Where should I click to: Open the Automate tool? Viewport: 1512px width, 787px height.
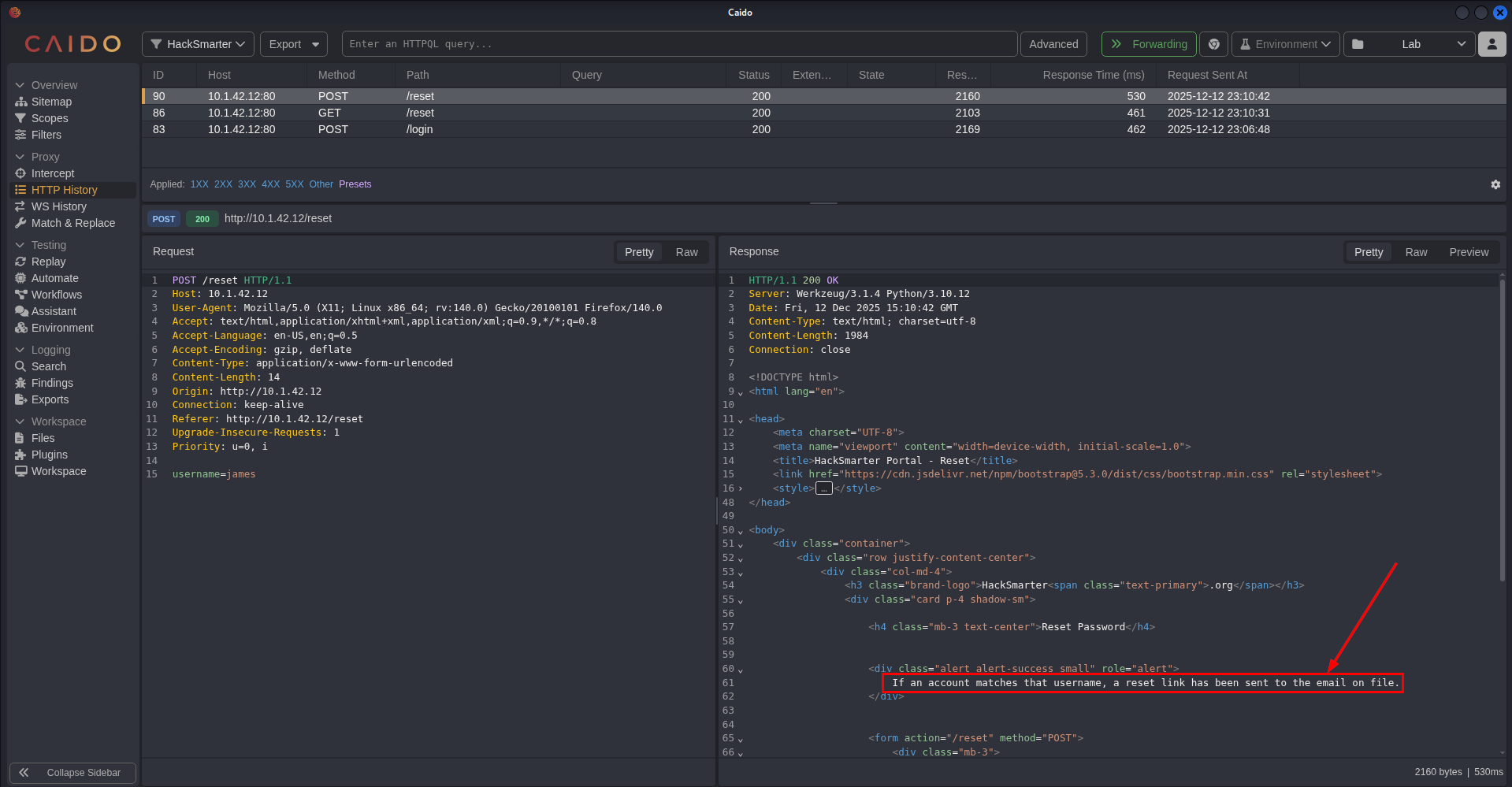point(54,278)
